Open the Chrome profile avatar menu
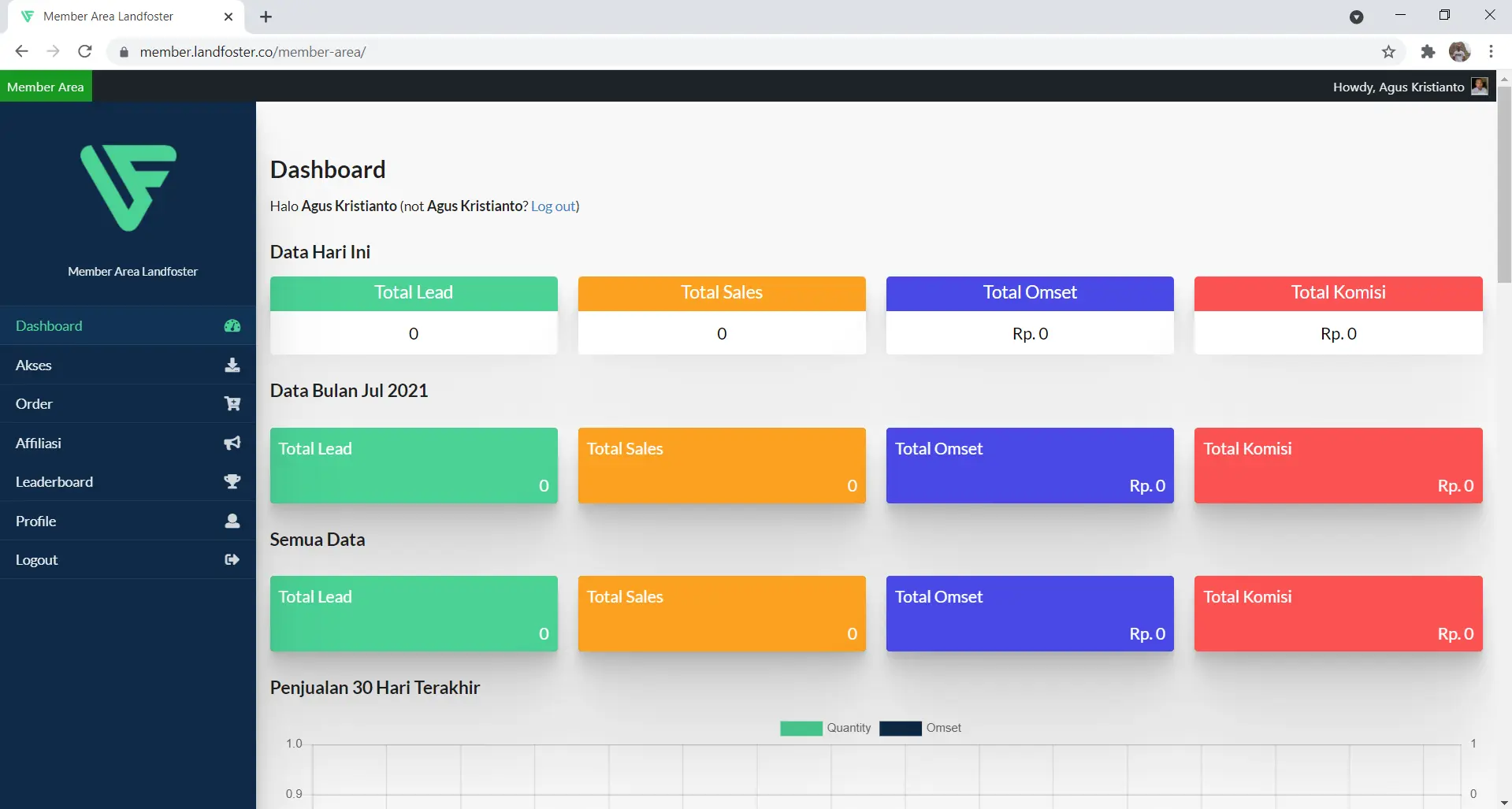Image resolution: width=1512 pixels, height=809 pixels. click(x=1459, y=52)
